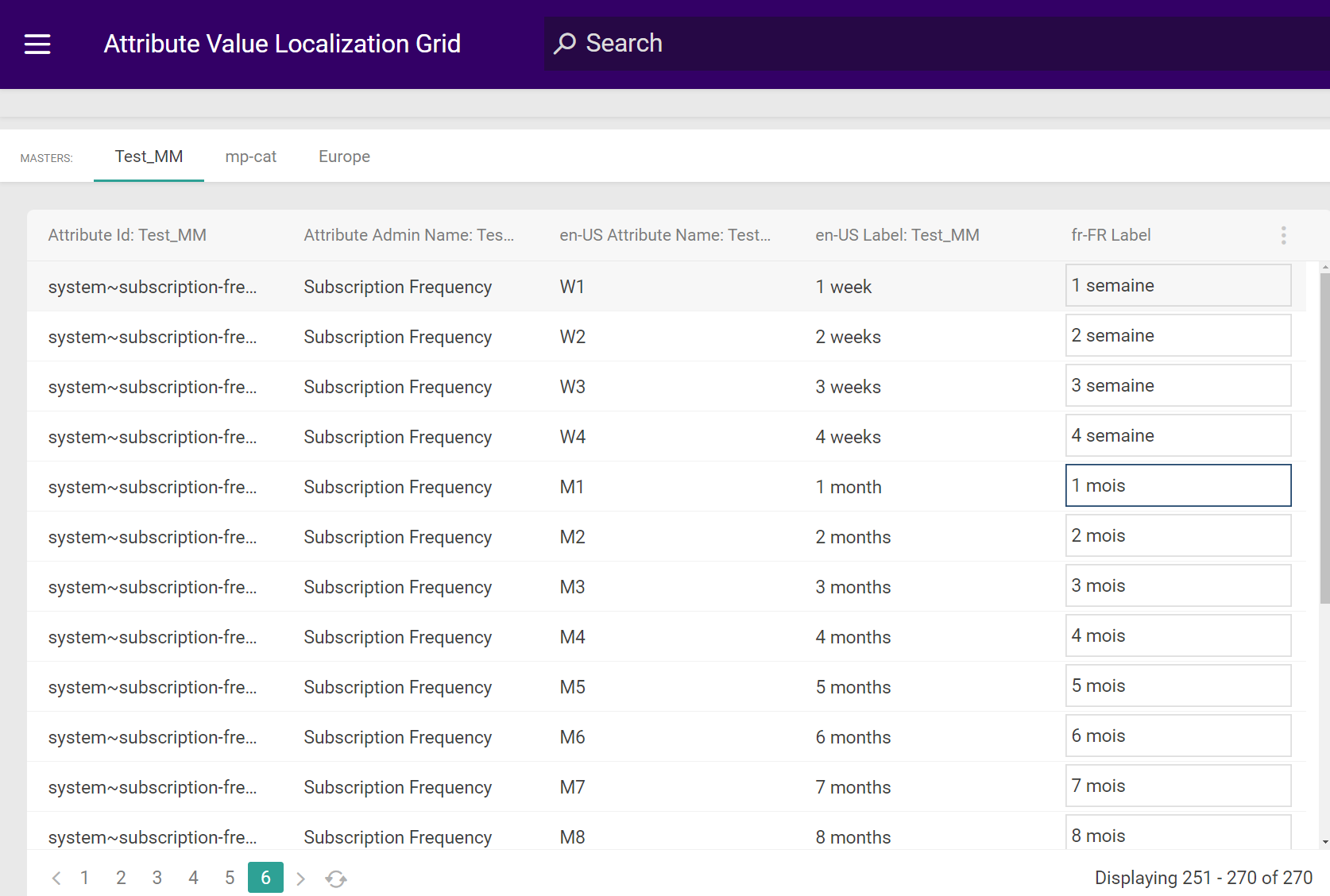This screenshot has width=1330, height=896.
Task: Edit the fr-FR label '2 semaine'
Action: tap(1178, 335)
